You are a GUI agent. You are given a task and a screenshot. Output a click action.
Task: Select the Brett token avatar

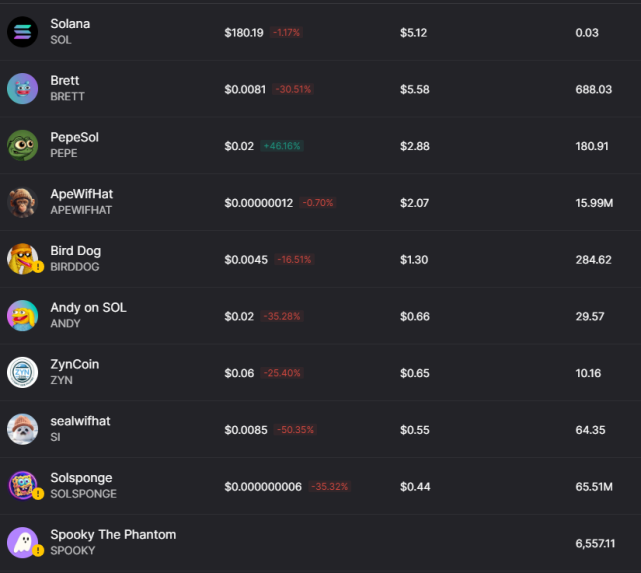pos(22,89)
